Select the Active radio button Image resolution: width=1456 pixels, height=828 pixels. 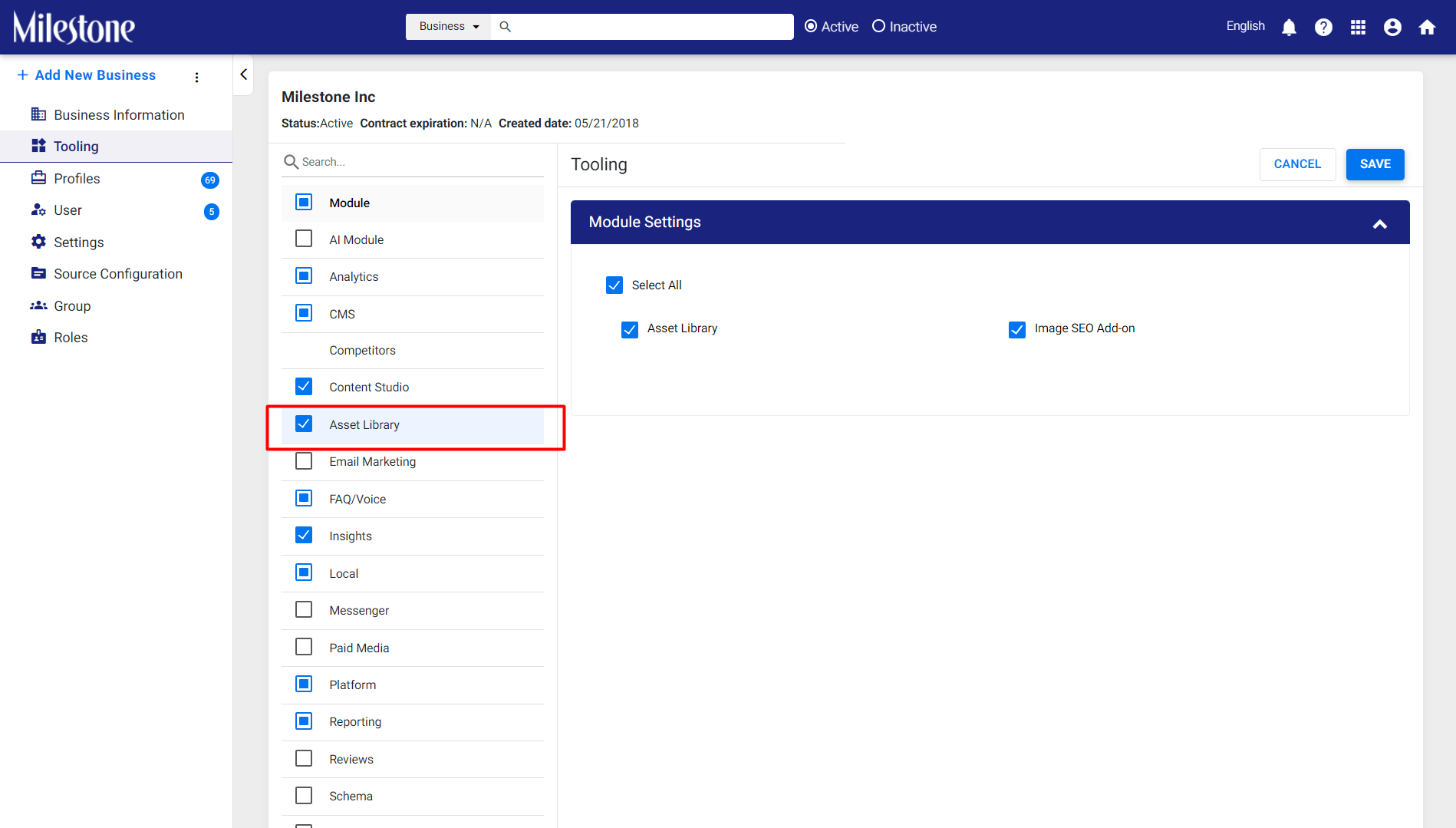(x=810, y=26)
